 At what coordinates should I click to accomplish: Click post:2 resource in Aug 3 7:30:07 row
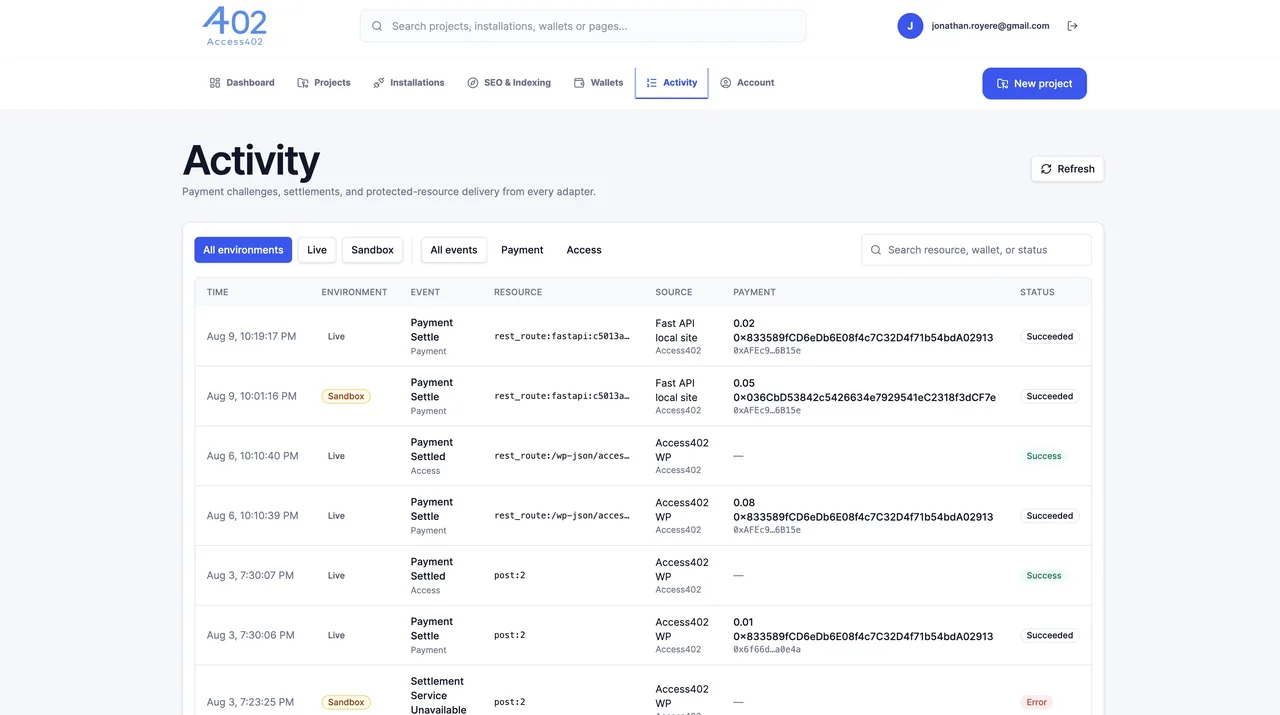510,576
